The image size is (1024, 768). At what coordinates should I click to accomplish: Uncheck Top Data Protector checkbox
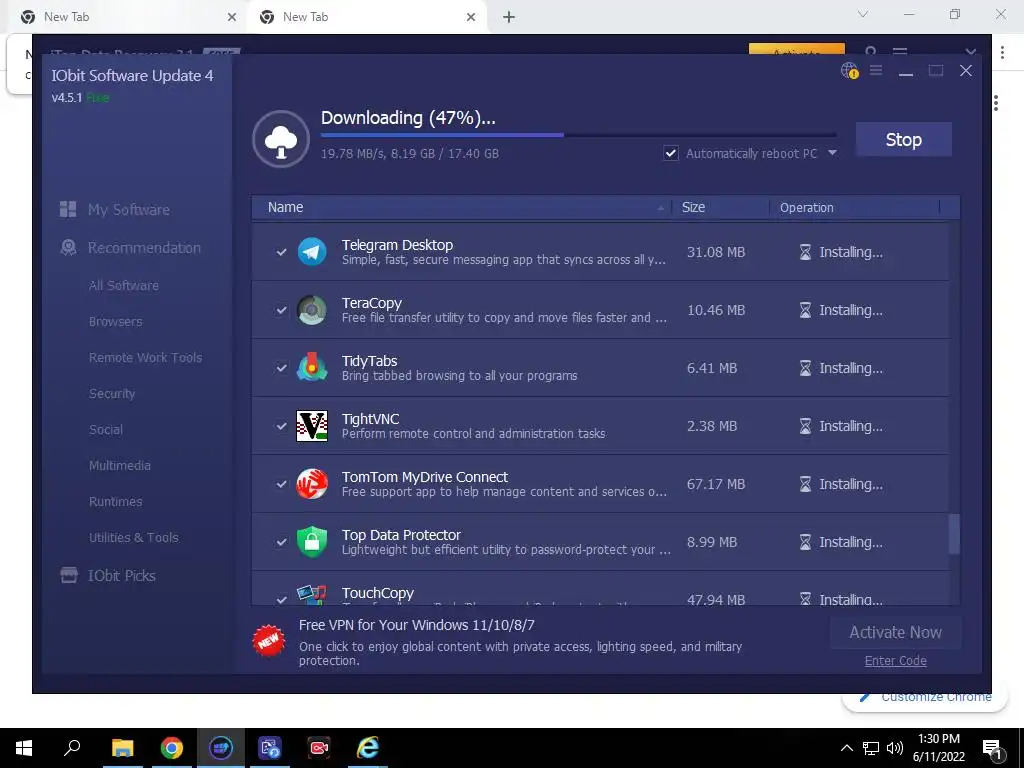pos(281,542)
